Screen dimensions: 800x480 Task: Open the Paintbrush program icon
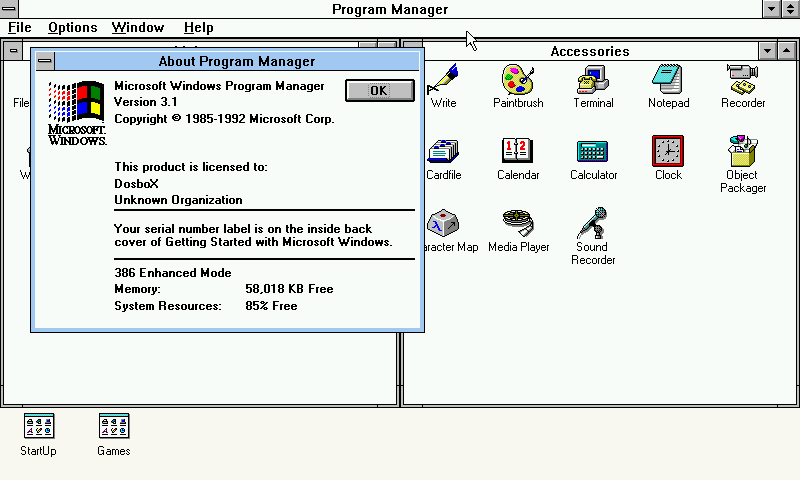pyautogui.click(x=518, y=79)
